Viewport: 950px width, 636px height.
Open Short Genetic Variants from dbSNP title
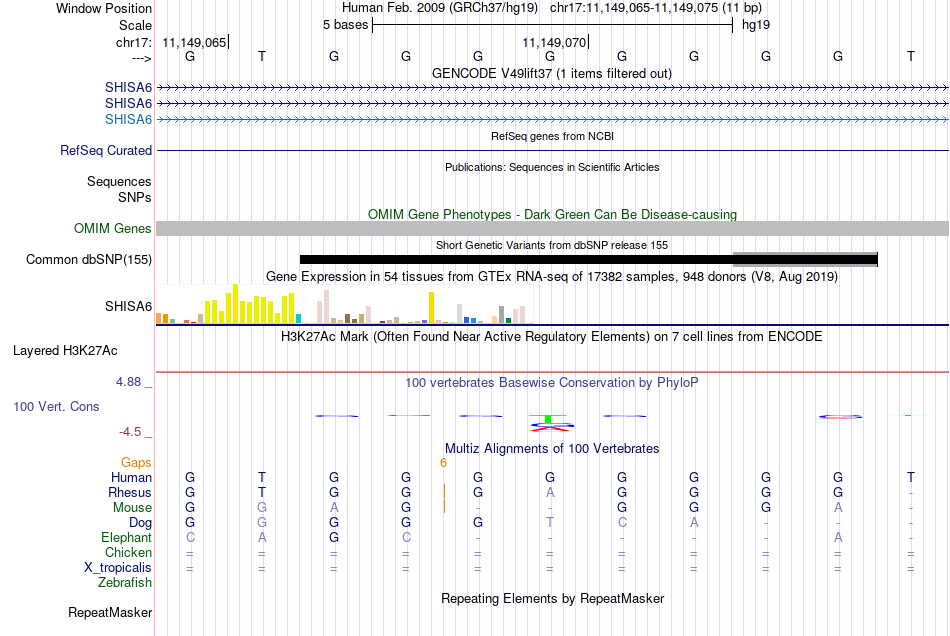(x=552, y=245)
